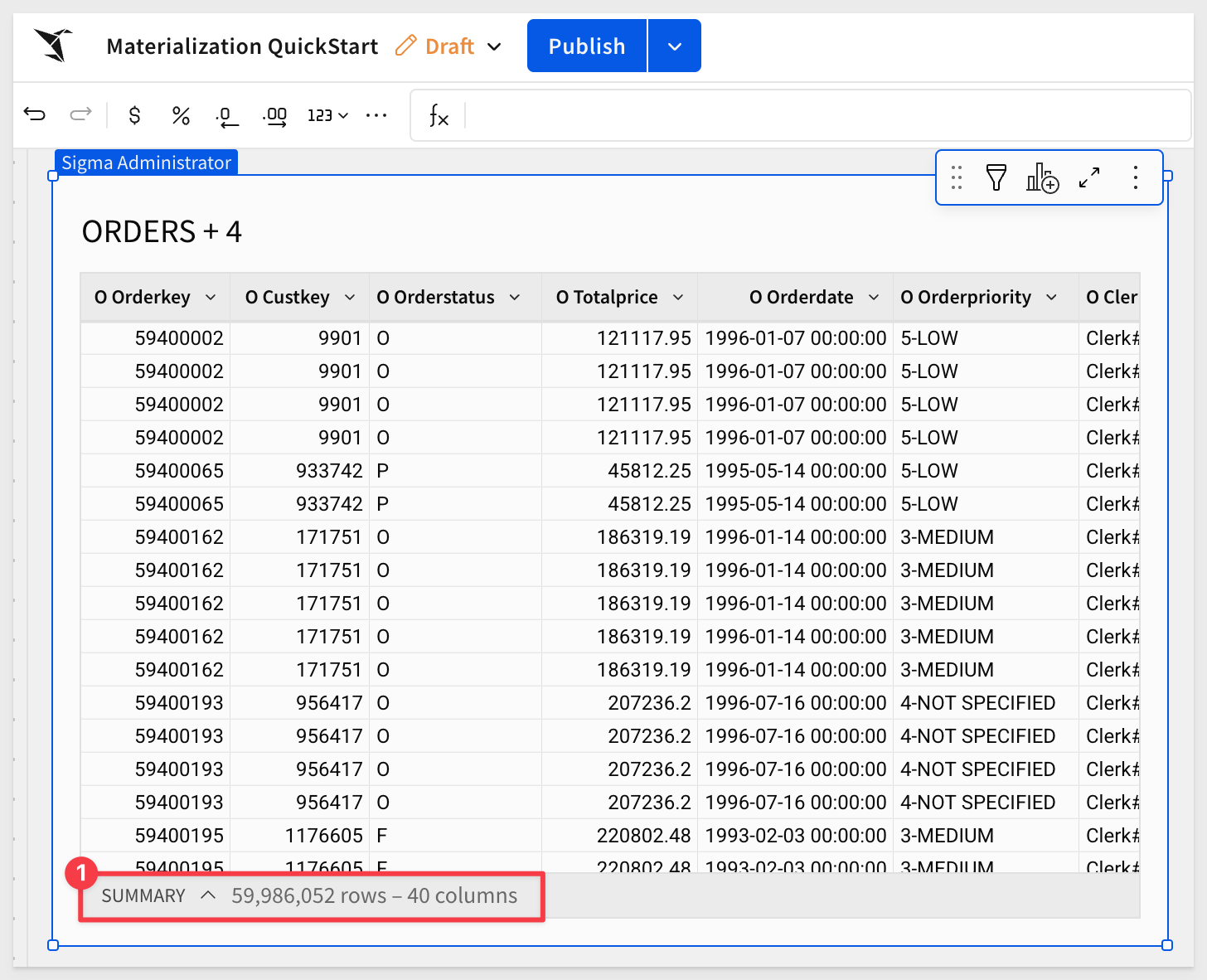
Task: Click the Materialization QuickStart workbook title
Action: point(242,46)
